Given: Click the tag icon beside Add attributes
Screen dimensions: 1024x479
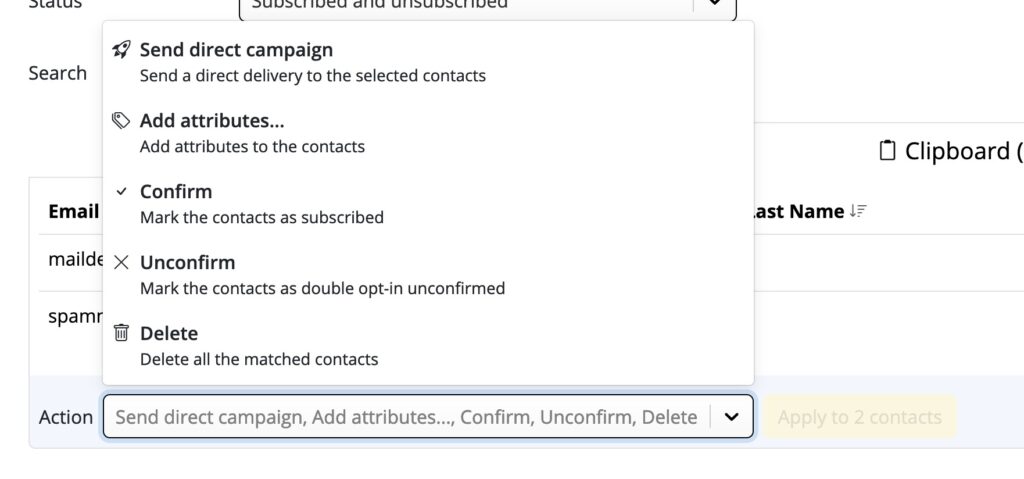Looking at the screenshot, I should (x=121, y=121).
